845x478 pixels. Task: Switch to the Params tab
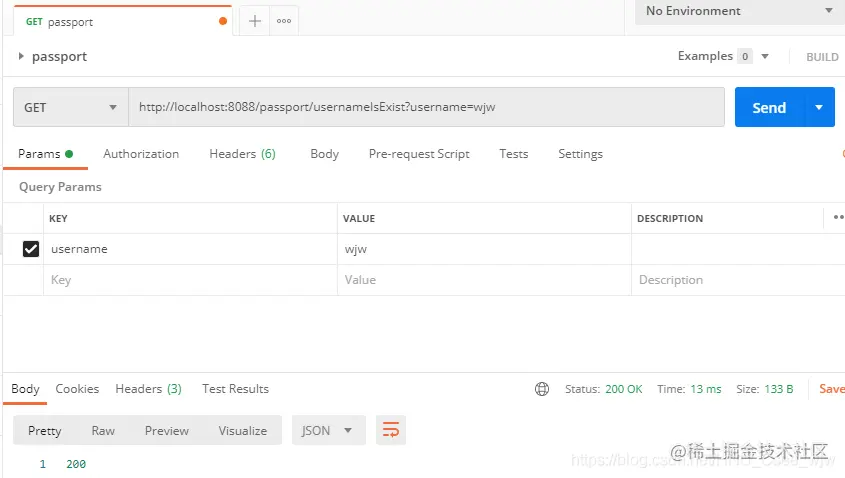click(45, 154)
